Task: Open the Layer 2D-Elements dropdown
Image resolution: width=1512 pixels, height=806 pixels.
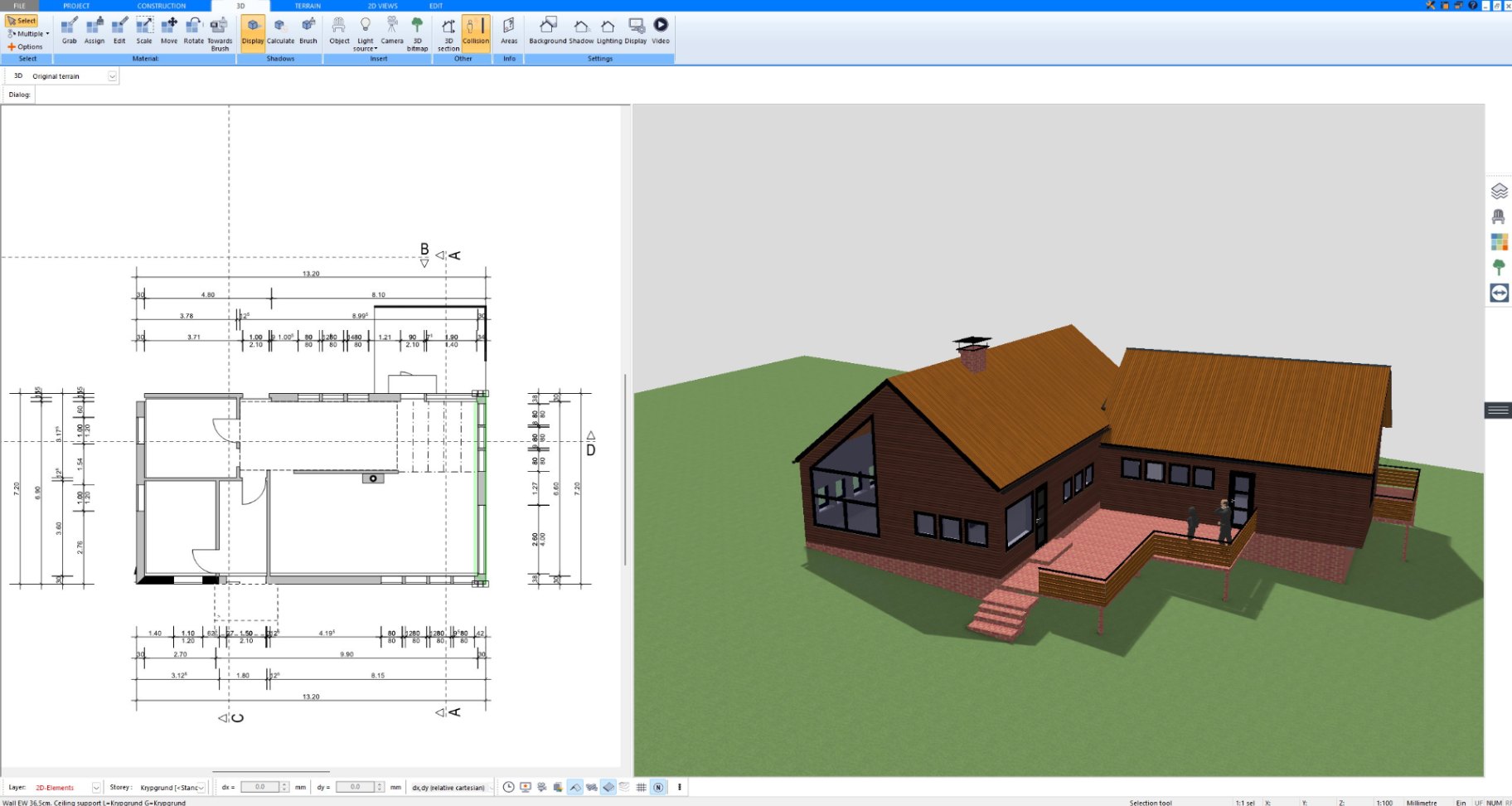Action: coord(96,788)
